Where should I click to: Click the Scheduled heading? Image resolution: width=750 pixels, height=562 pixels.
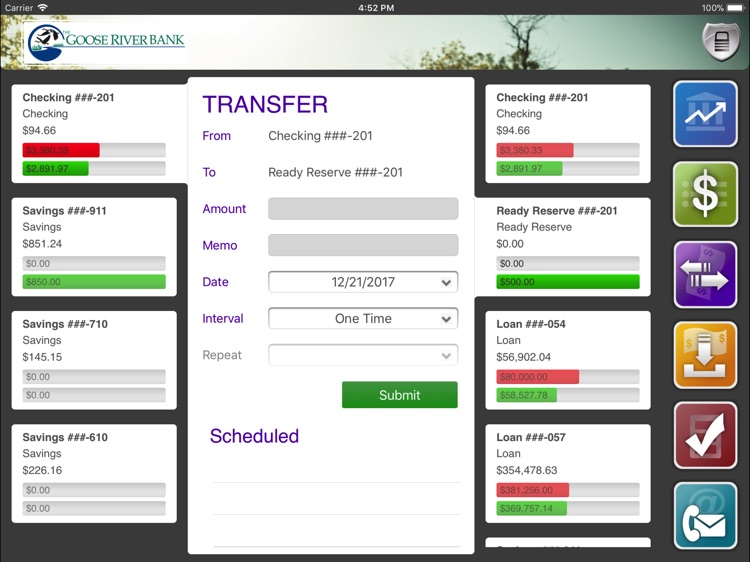click(254, 436)
